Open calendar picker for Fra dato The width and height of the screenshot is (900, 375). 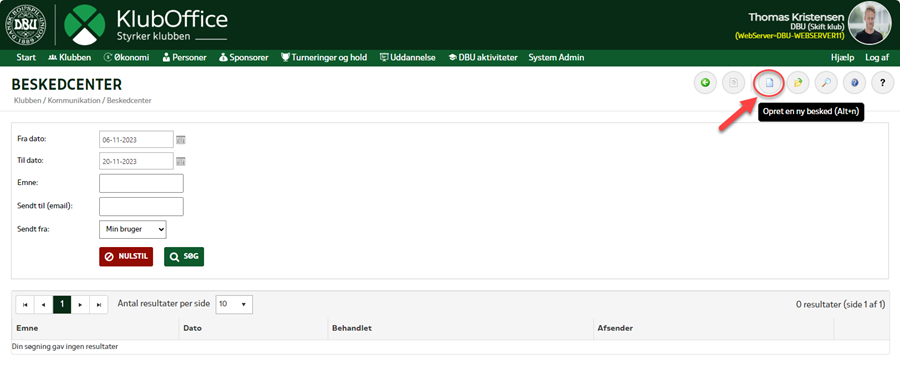[x=181, y=140]
